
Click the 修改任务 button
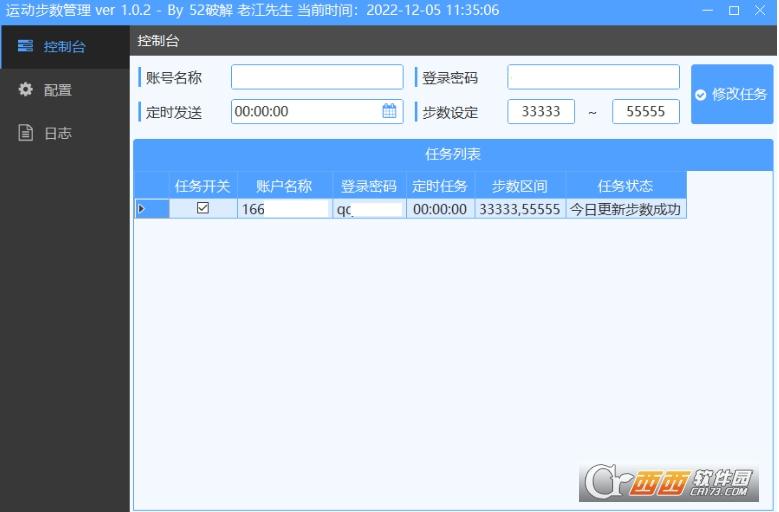[732, 94]
